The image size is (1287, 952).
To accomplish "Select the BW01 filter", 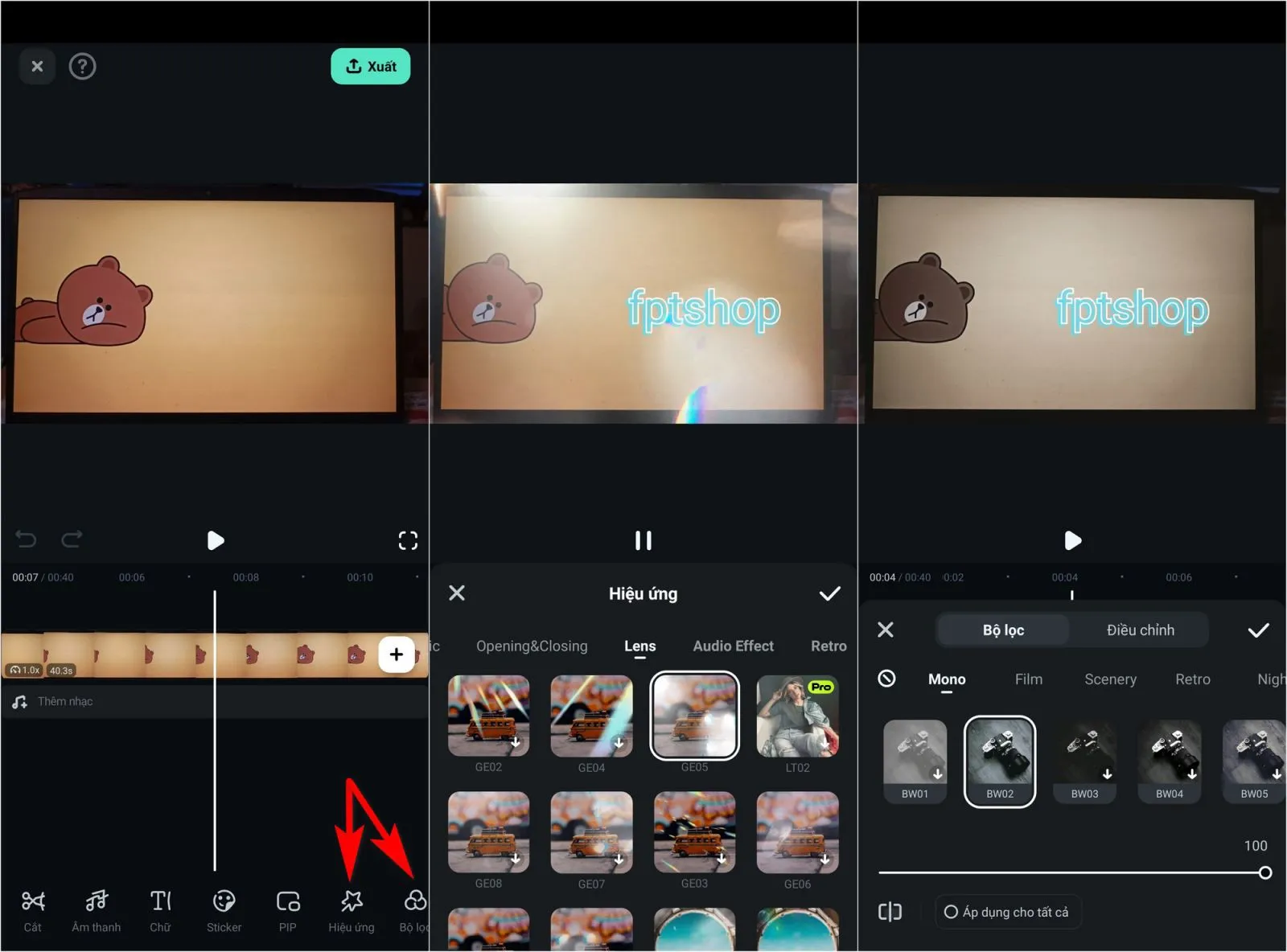I will tap(915, 761).
